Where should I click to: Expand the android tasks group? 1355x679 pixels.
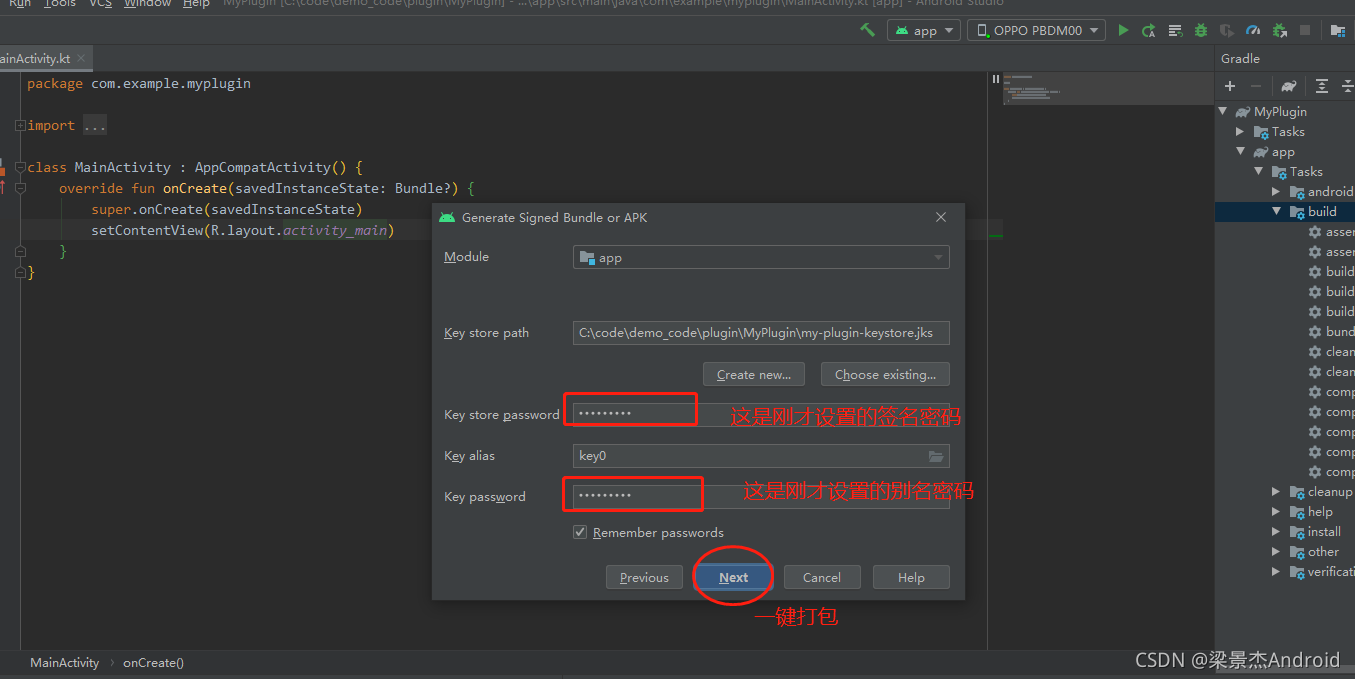coord(1276,192)
